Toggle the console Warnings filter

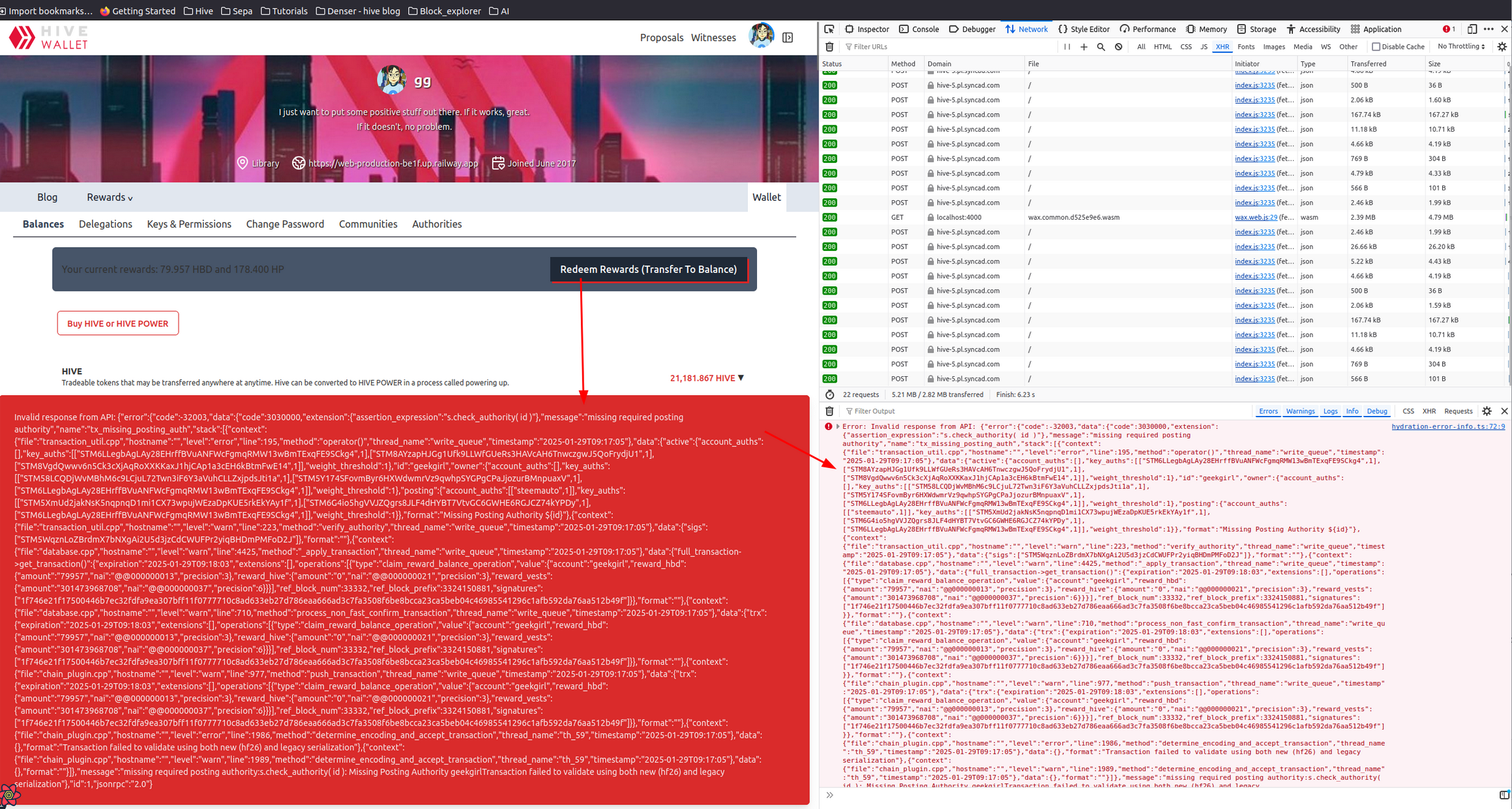pos(1299,411)
